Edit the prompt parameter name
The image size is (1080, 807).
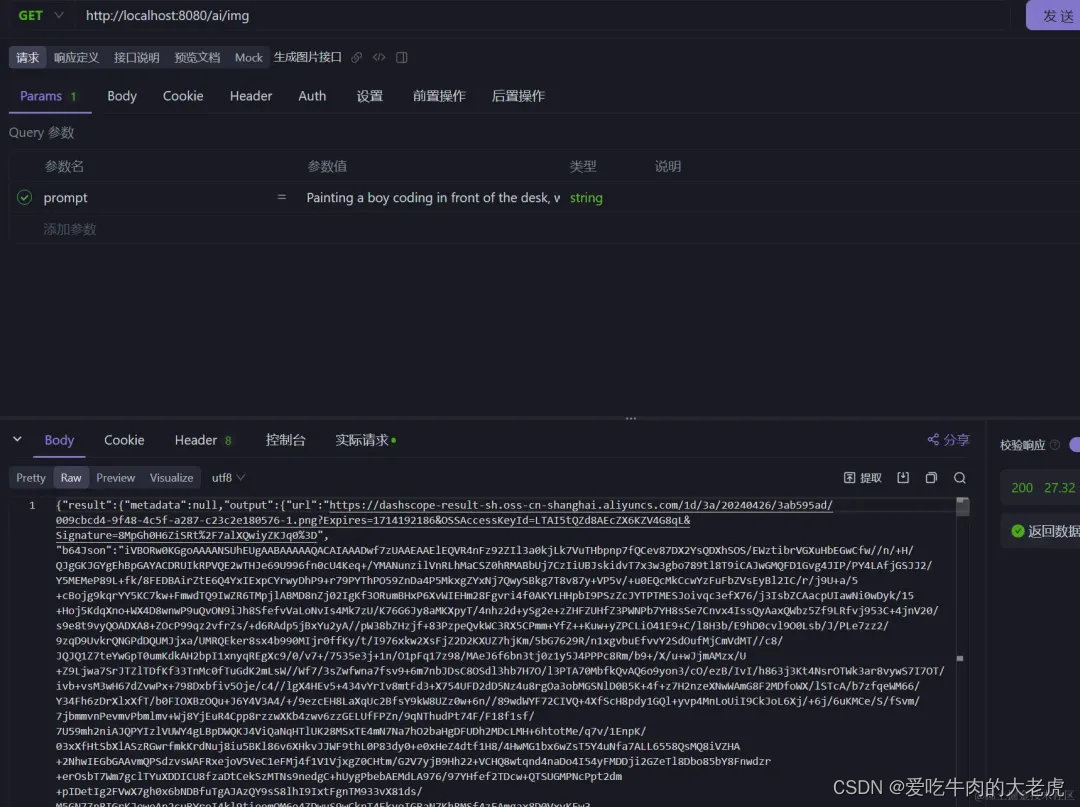[65, 198]
